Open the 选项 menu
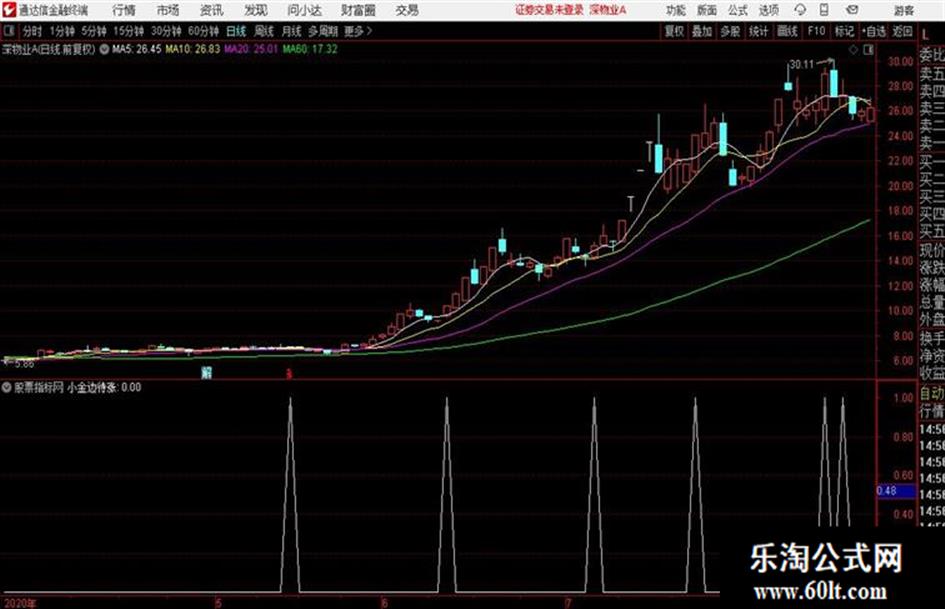Image resolution: width=945 pixels, height=609 pixels. [x=768, y=10]
